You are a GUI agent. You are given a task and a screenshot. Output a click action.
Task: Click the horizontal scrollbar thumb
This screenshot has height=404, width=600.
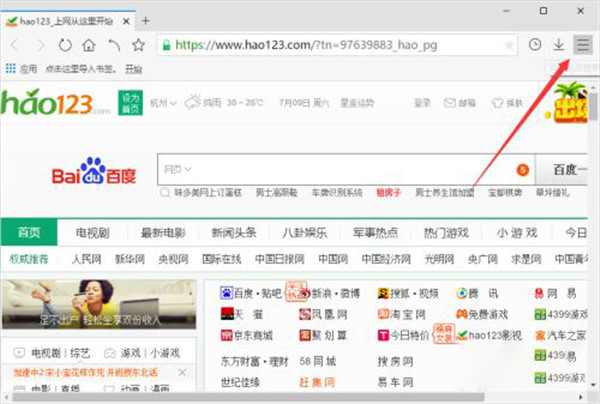248,397
